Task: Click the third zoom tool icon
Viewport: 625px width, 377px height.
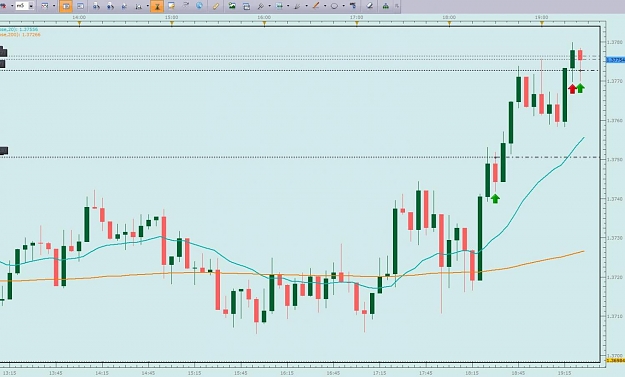Action: tap(124, 6)
